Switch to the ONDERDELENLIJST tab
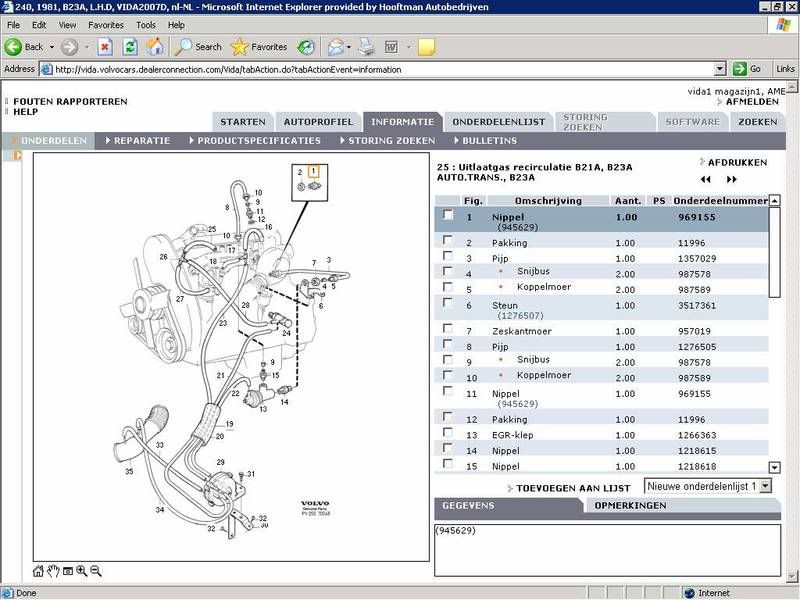Viewport: 800px width, 600px height. (x=498, y=122)
